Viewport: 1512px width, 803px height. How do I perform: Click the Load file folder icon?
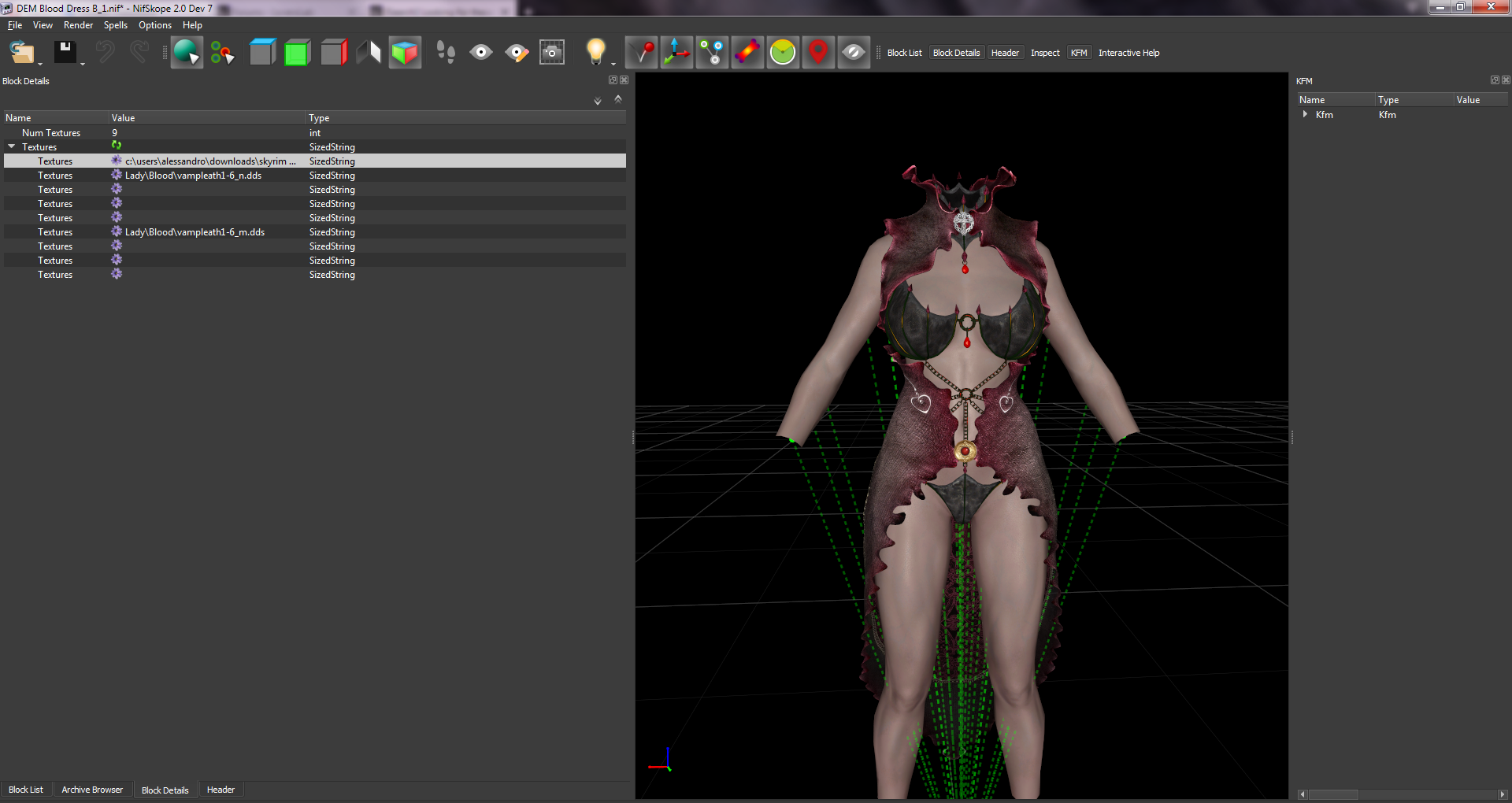coord(22,53)
